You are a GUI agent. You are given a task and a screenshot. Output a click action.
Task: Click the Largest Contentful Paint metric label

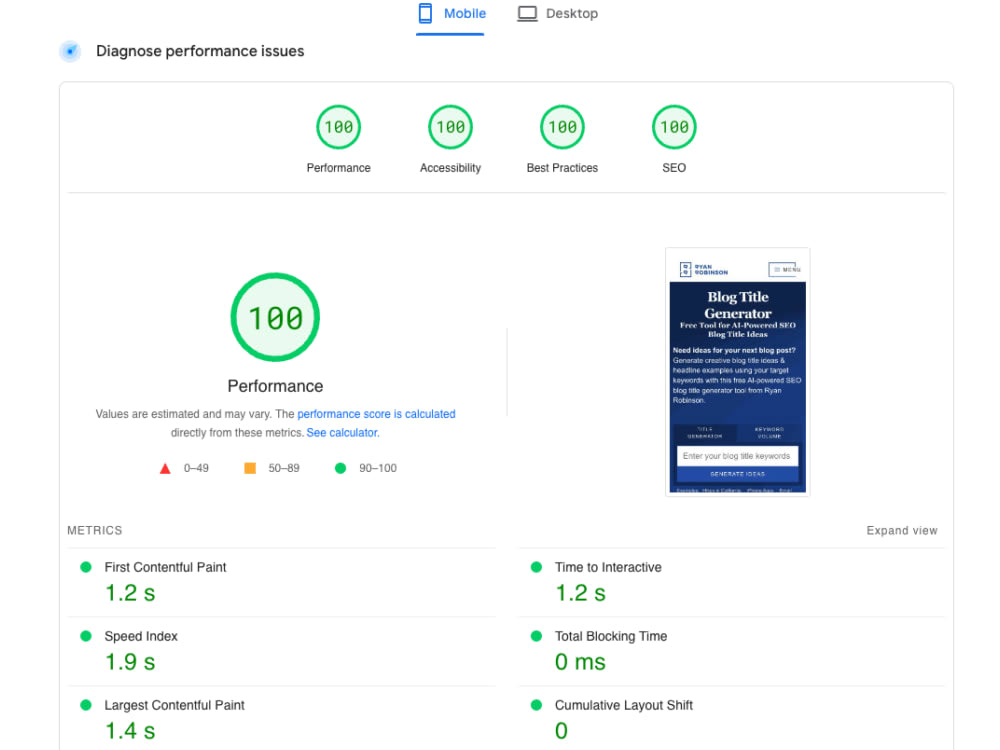click(174, 705)
